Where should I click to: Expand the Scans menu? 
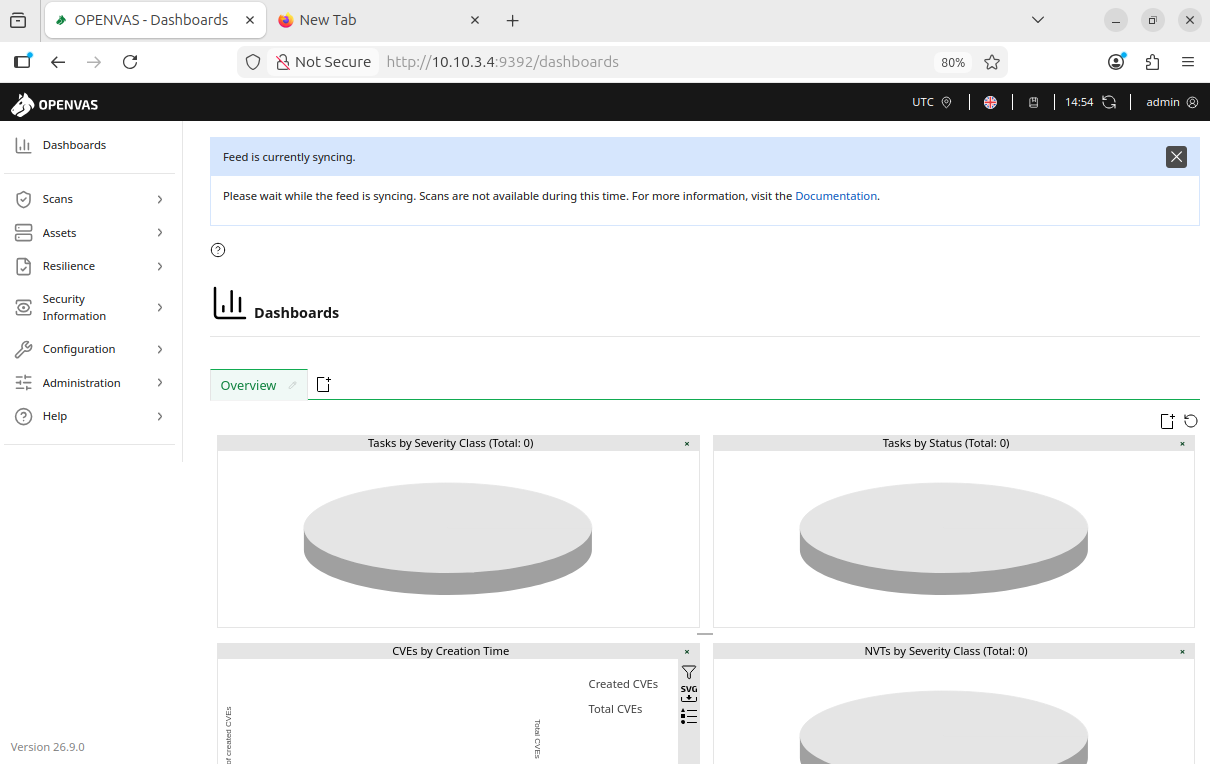pyautogui.click(x=89, y=199)
